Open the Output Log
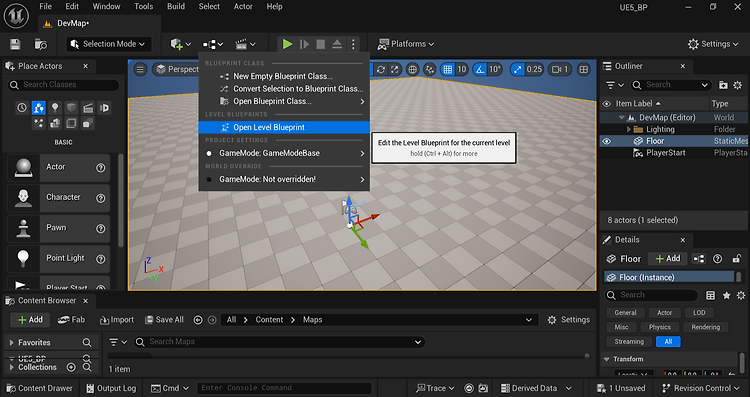This screenshot has height=397, width=750. (x=111, y=388)
